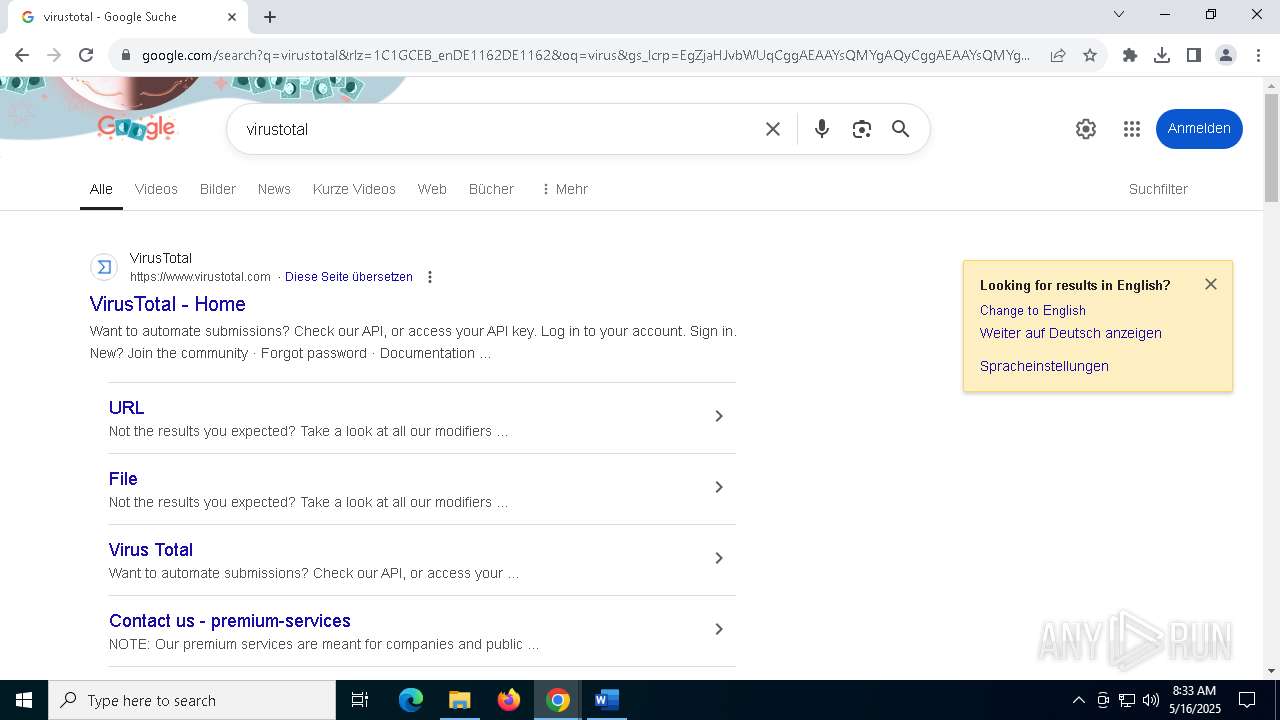Image resolution: width=1280 pixels, height=720 pixels.
Task: Open Contact us - premium-services link
Action: 230,621
